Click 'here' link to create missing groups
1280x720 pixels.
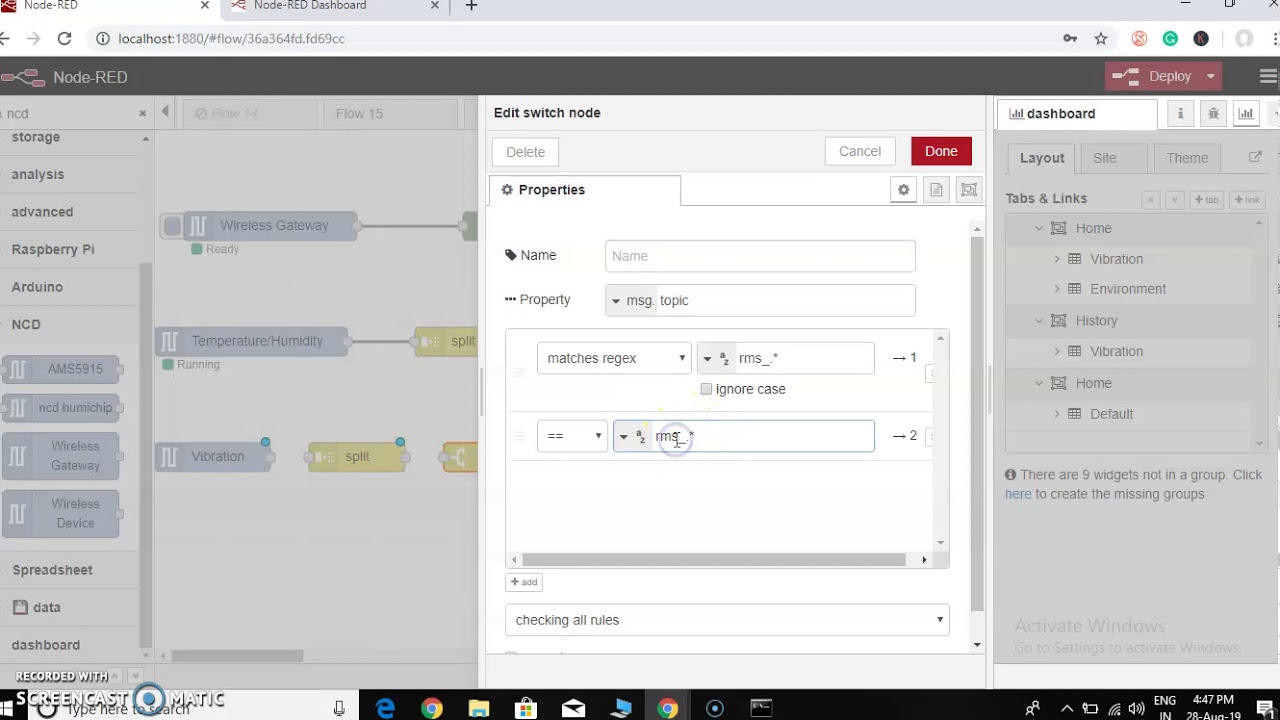[x=1018, y=494]
